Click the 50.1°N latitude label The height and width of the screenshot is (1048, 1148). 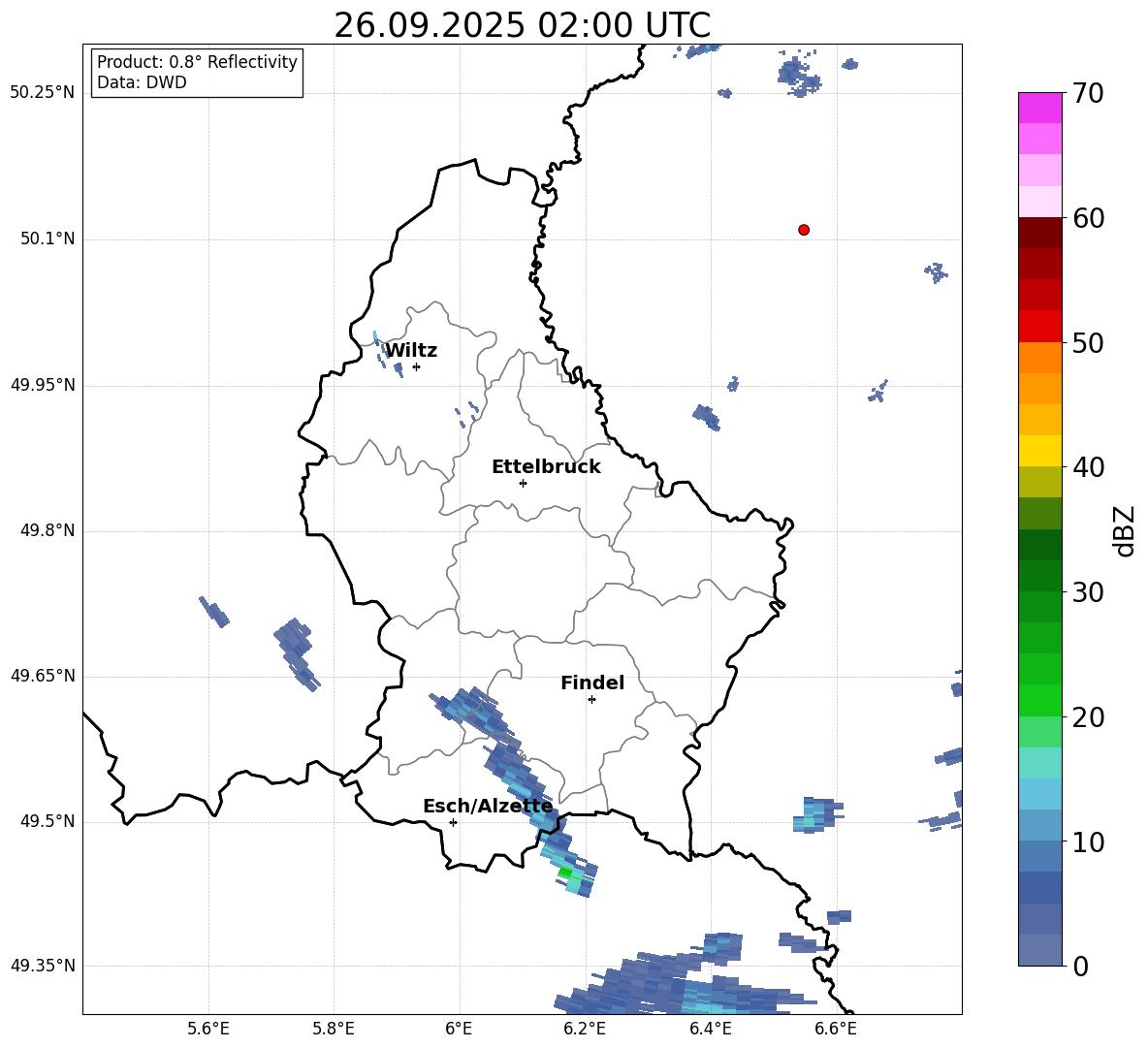click(47, 238)
